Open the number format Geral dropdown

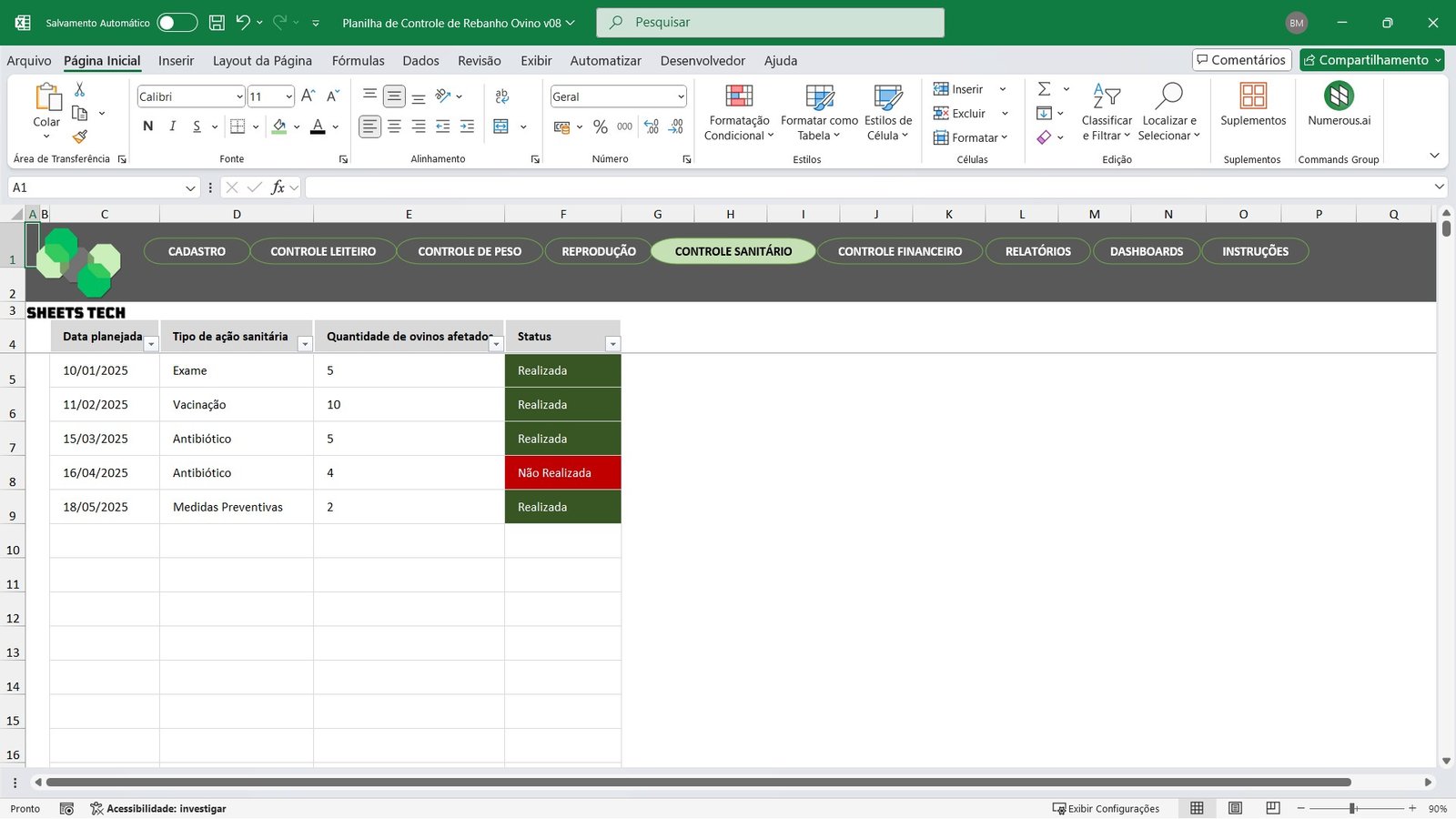click(681, 96)
